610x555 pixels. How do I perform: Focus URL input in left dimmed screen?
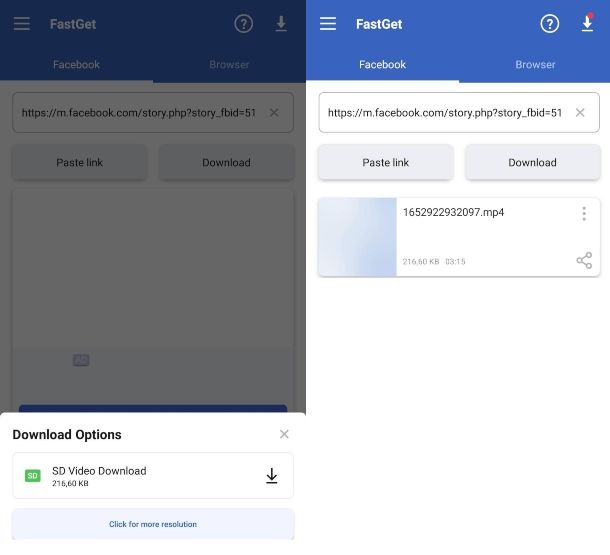coord(153,112)
